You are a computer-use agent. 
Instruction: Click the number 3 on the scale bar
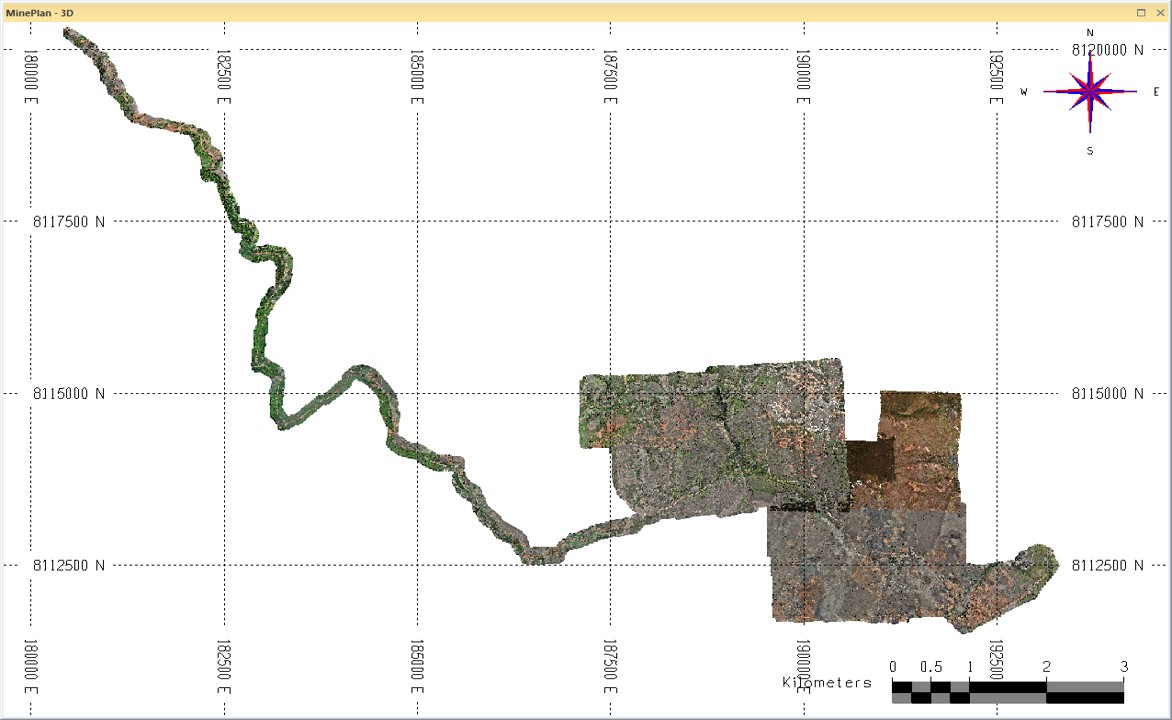coord(1124,667)
